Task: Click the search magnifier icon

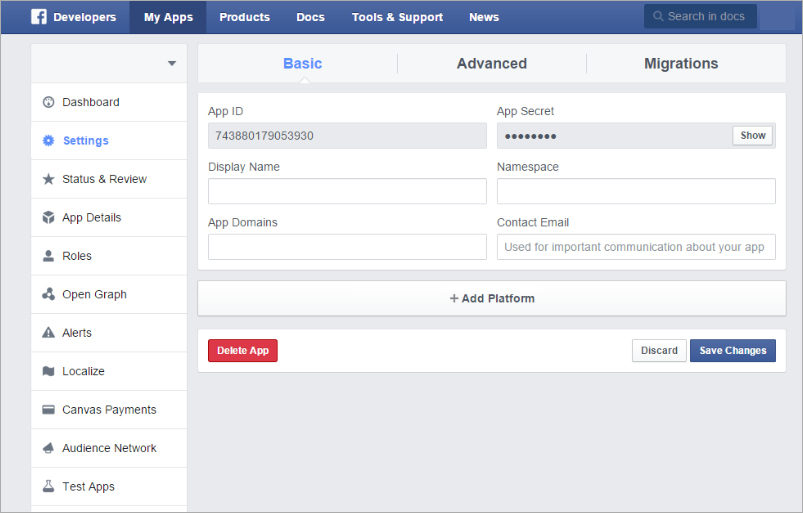Action: click(658, 16)
